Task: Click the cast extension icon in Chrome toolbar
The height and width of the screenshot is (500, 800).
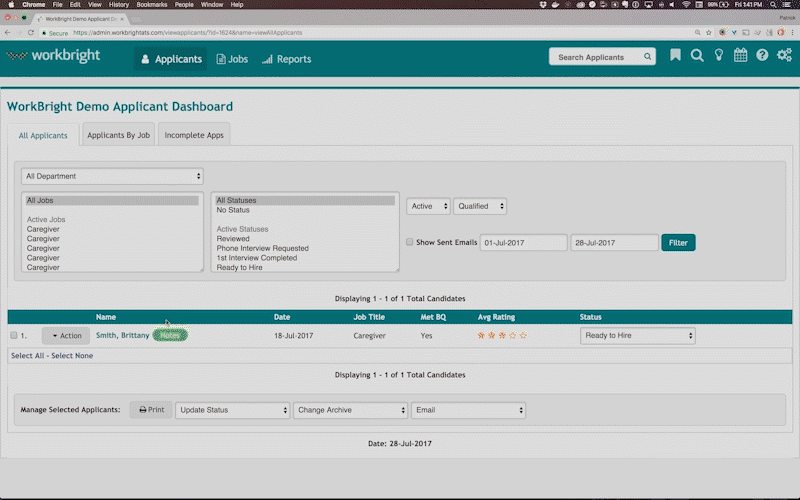Action: (x=745, y=33)
